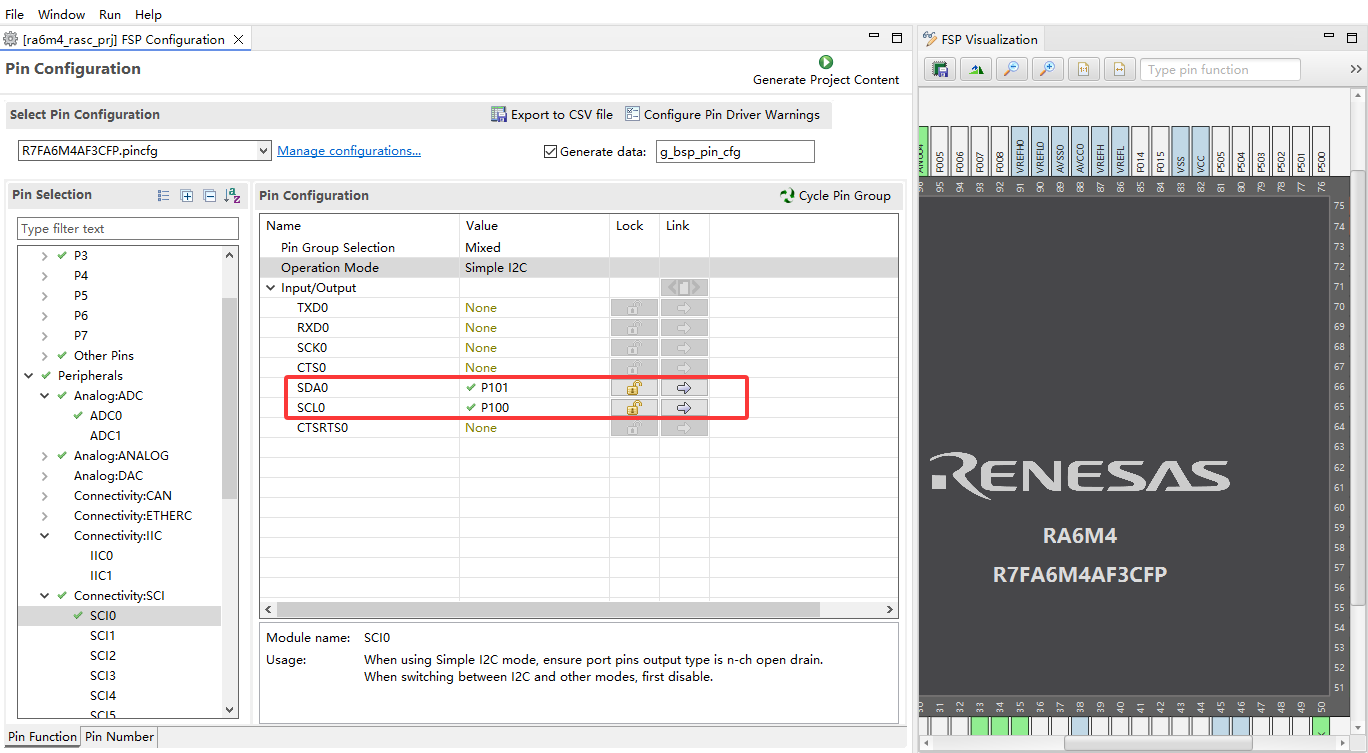Switch to the Pin Number tab

(119, 737)
